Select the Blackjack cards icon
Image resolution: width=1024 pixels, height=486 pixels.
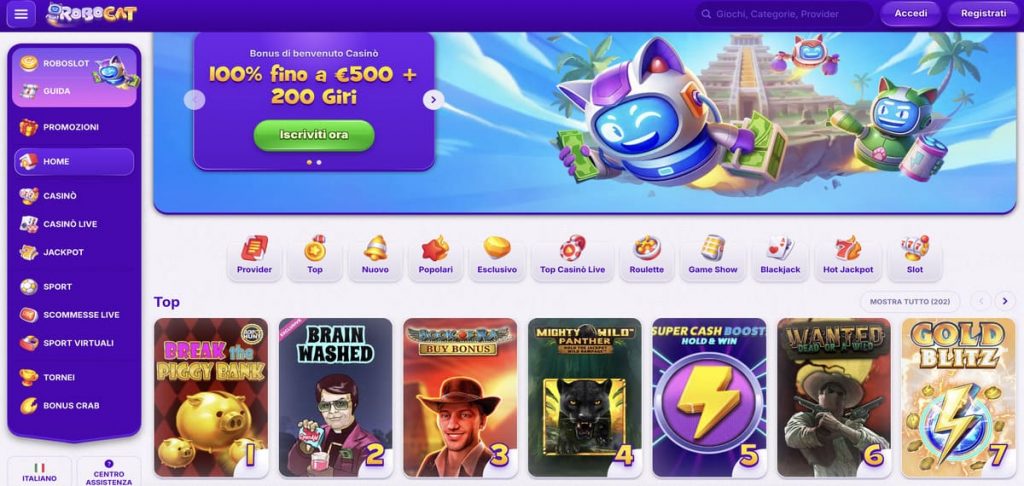click(780, 248)
